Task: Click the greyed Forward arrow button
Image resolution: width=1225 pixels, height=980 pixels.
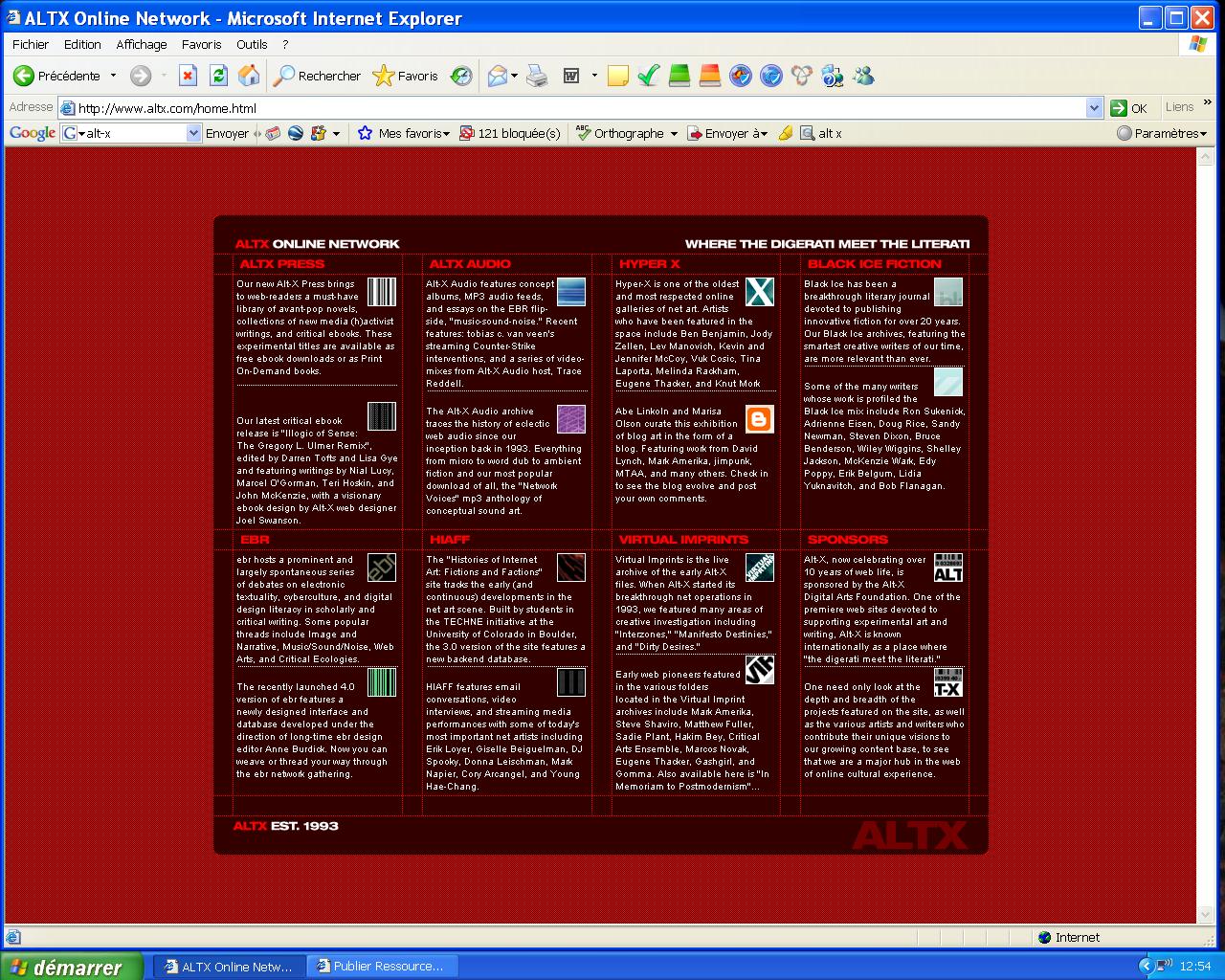Action: click(x=141, y=76)
